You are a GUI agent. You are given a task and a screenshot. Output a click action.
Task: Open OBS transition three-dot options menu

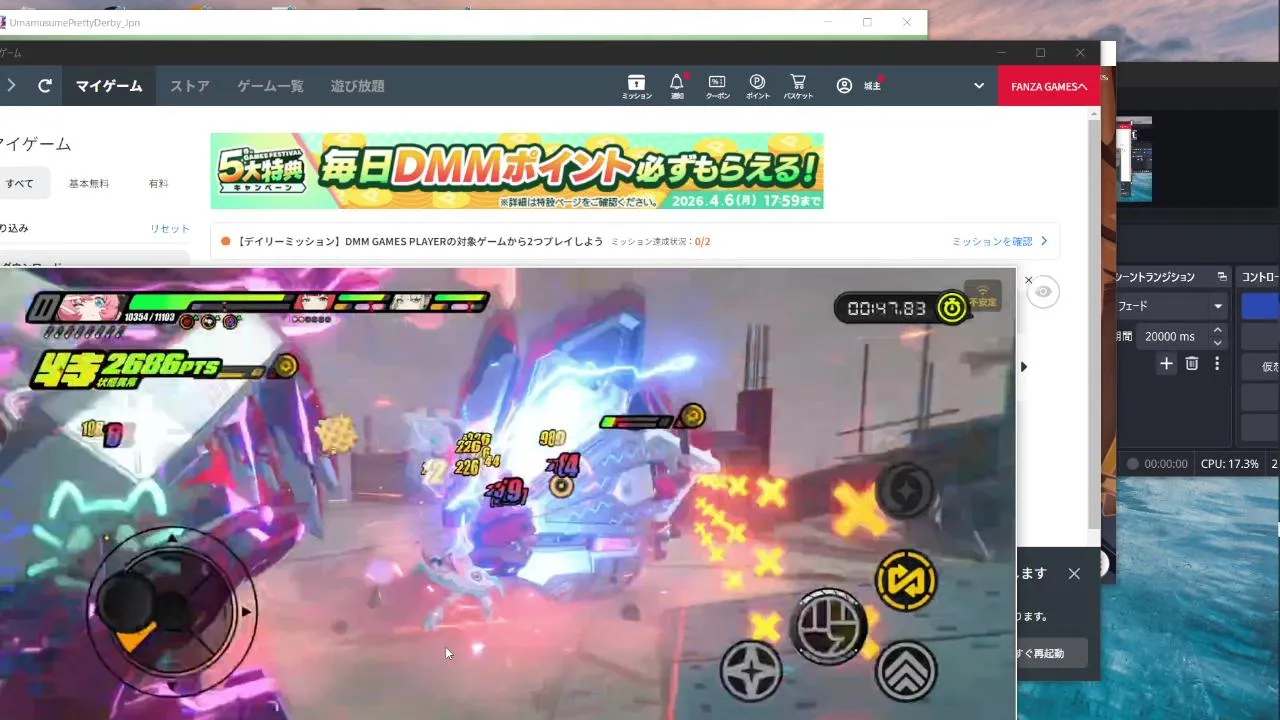coord(1217,364)
